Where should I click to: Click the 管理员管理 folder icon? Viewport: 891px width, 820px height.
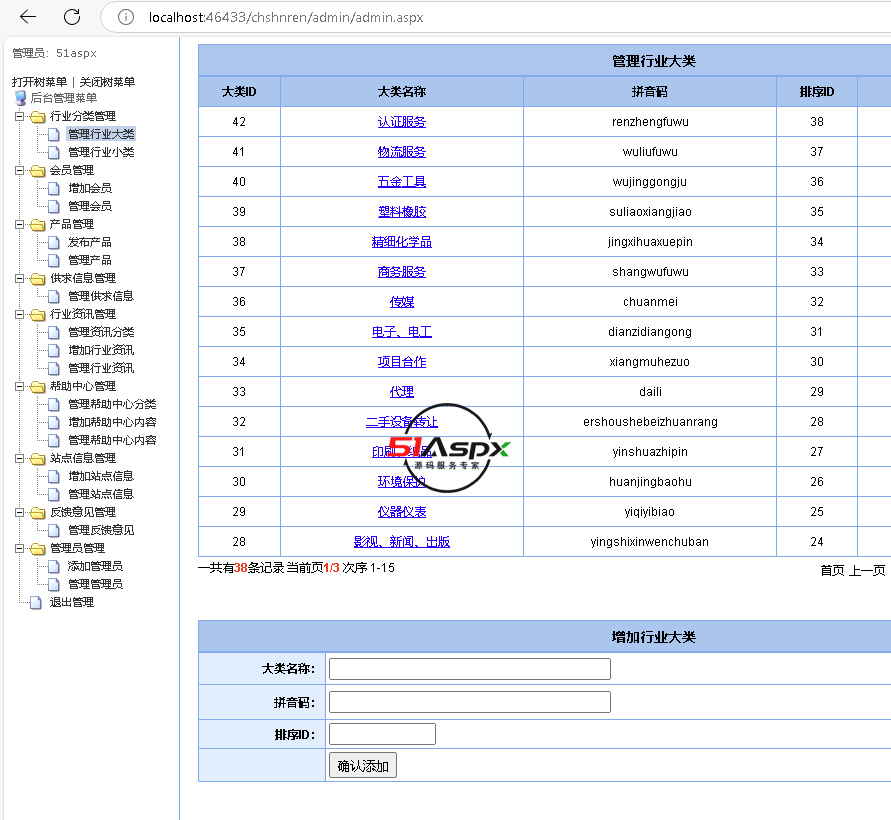[38, 548]
